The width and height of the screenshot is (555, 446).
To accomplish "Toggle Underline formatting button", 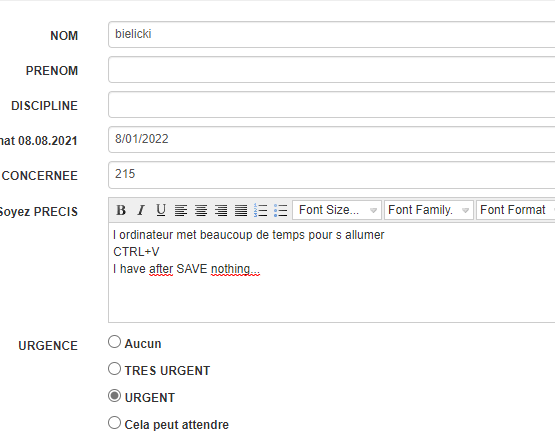I will point(161,210).
